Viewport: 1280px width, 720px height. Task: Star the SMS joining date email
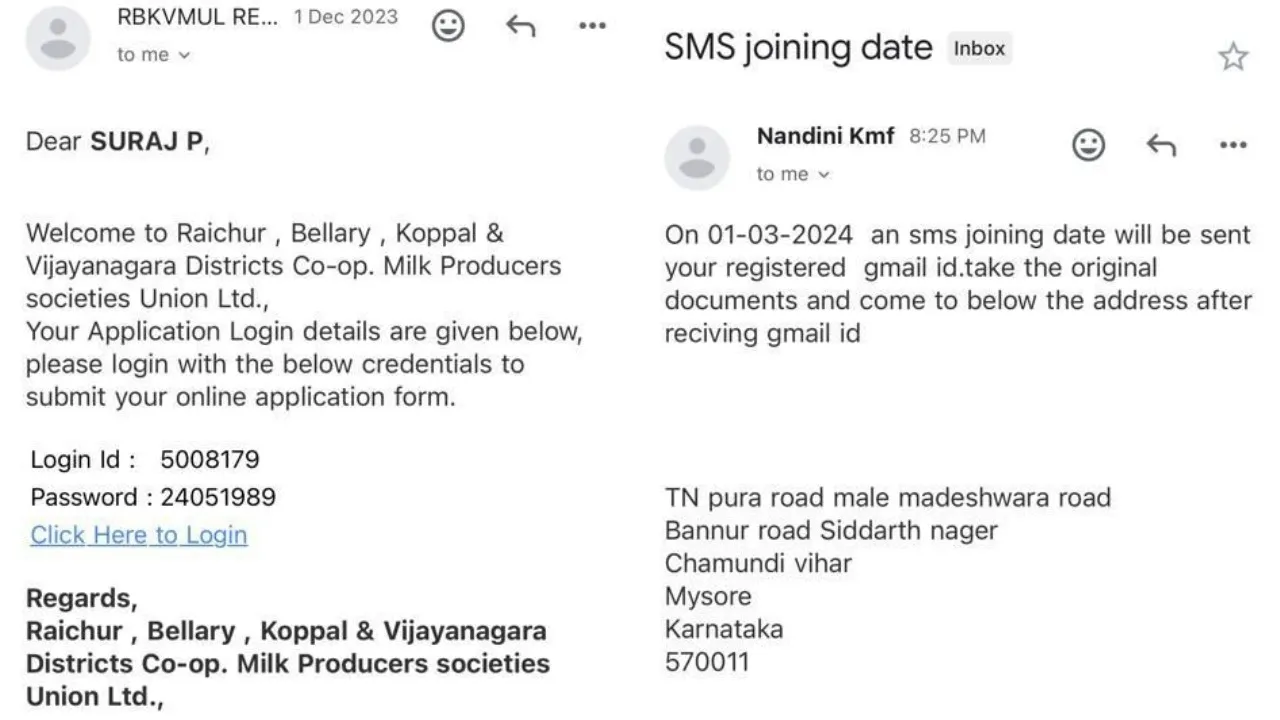(x=1232, y=57)
